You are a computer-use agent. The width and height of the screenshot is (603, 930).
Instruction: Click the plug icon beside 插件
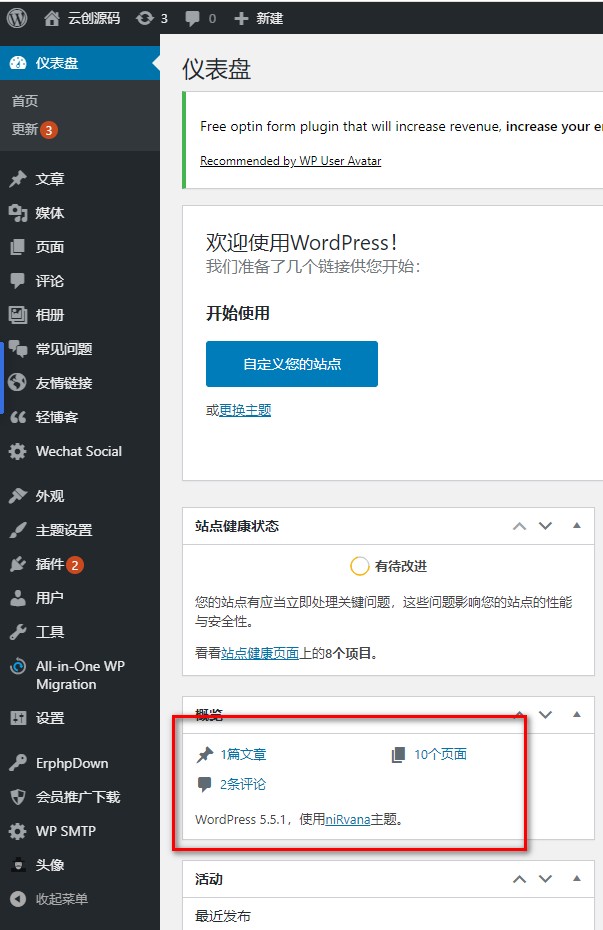click(18, 564)
